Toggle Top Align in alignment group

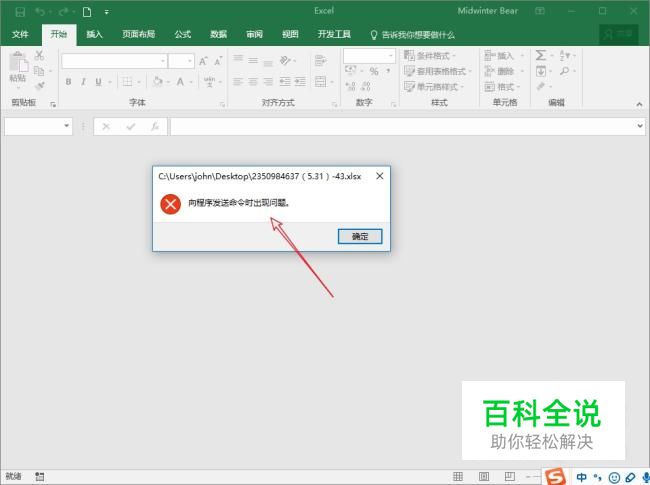coord(238,58)
